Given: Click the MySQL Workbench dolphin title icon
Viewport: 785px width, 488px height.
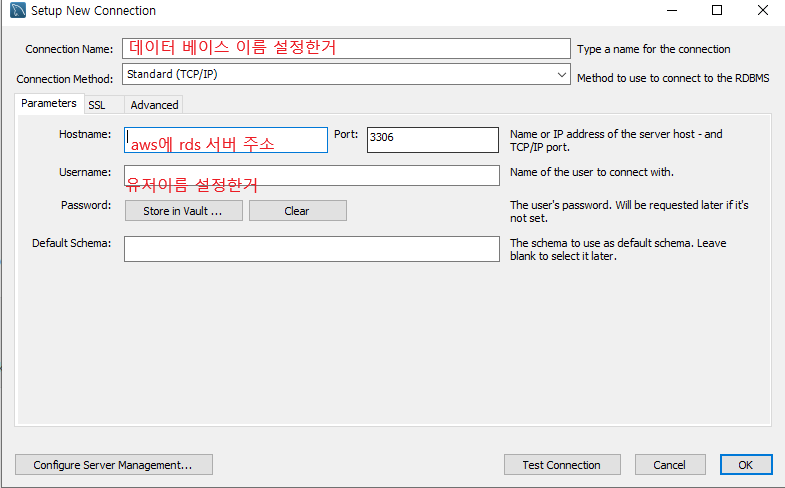Looking at the screenshot, I should 18,10.
